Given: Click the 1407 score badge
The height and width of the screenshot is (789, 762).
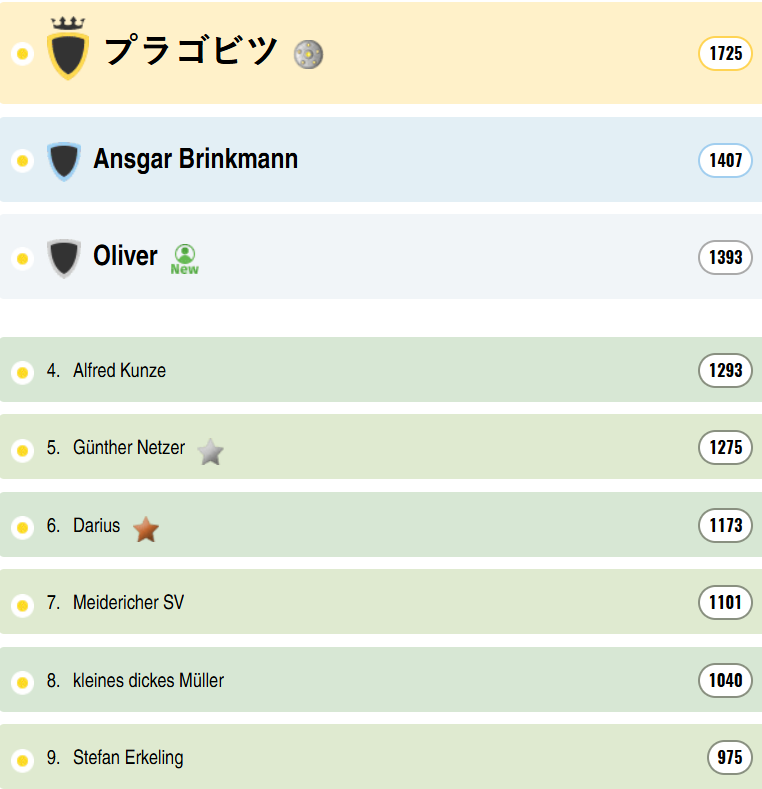Looking at the screenshot, I should click(x=725, y=160).
